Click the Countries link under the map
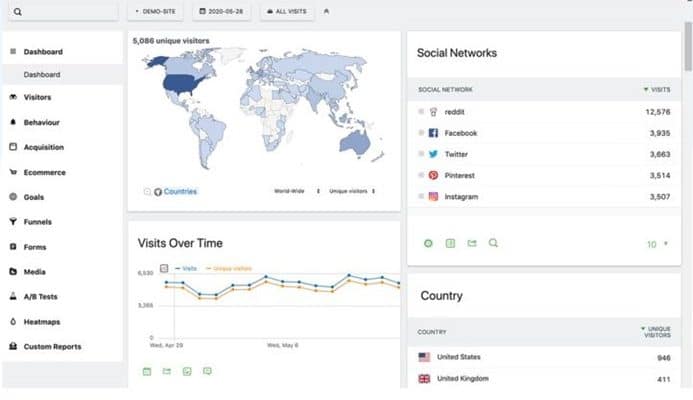Viewport: 693px width, 400px height. click(180, 191)
